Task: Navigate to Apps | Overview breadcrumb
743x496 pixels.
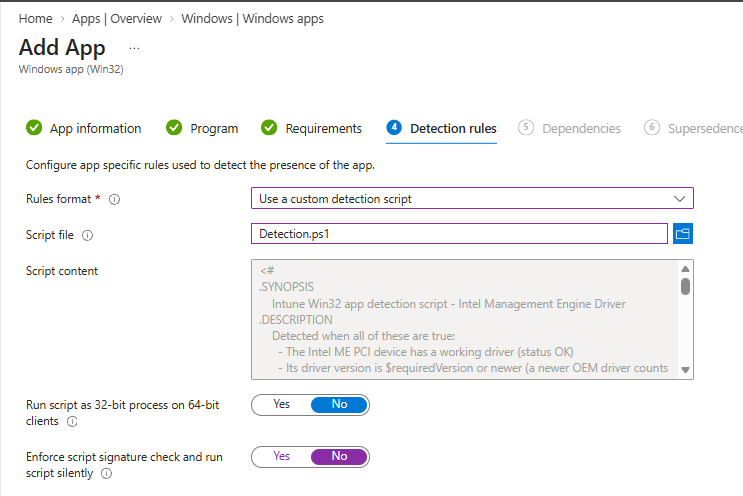Action: pyautogui.click(x=117, y=19)
